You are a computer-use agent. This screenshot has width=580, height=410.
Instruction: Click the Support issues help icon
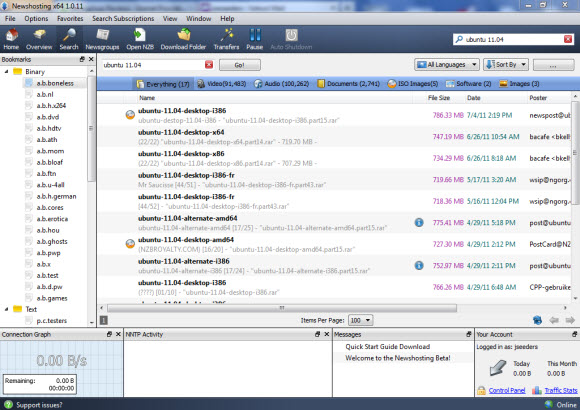[x=8, y=404]
